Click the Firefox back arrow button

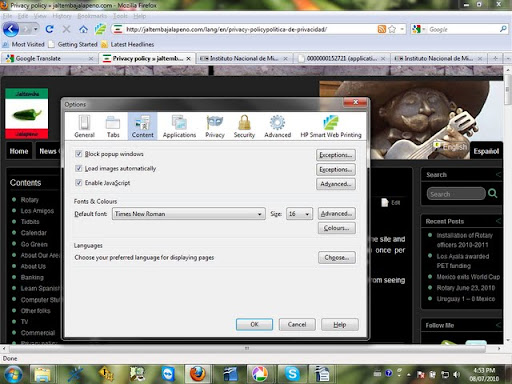click(x=11, y=29)
